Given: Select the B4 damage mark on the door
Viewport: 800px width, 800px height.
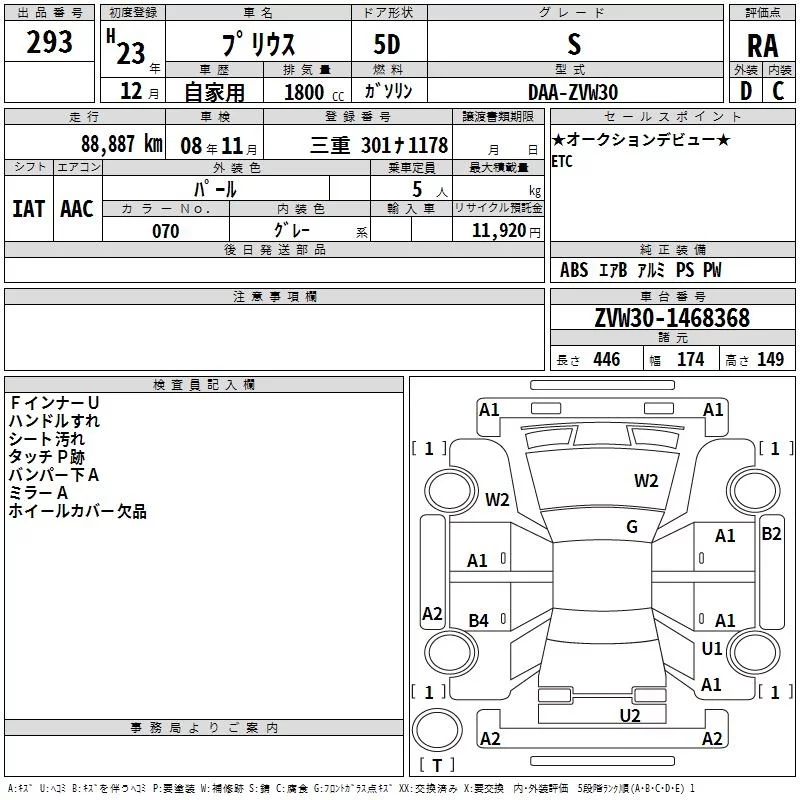Looking at the screenshot, I should 479,620.
